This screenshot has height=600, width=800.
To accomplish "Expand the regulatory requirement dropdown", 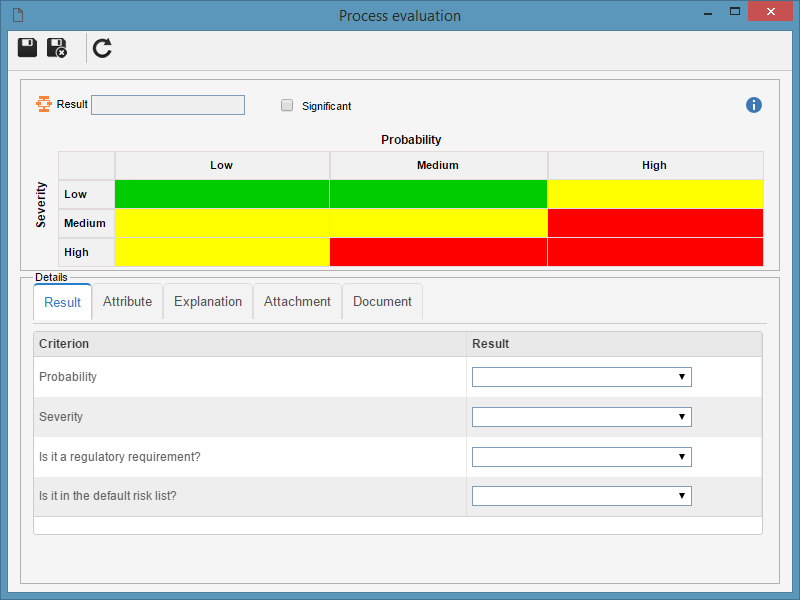I will (582, 457).
